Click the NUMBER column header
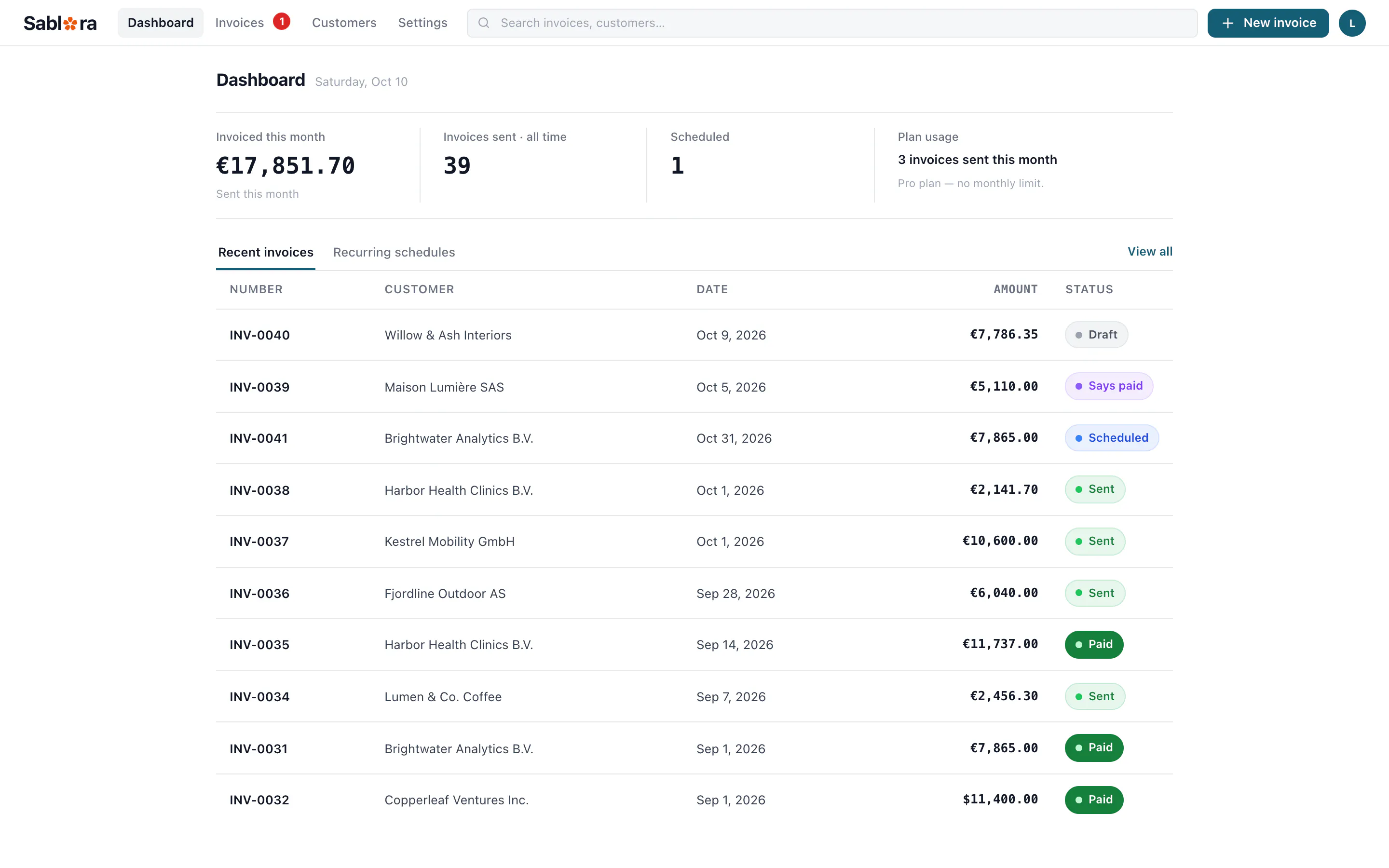This screenshot has width=1389, height=868. 256,289
